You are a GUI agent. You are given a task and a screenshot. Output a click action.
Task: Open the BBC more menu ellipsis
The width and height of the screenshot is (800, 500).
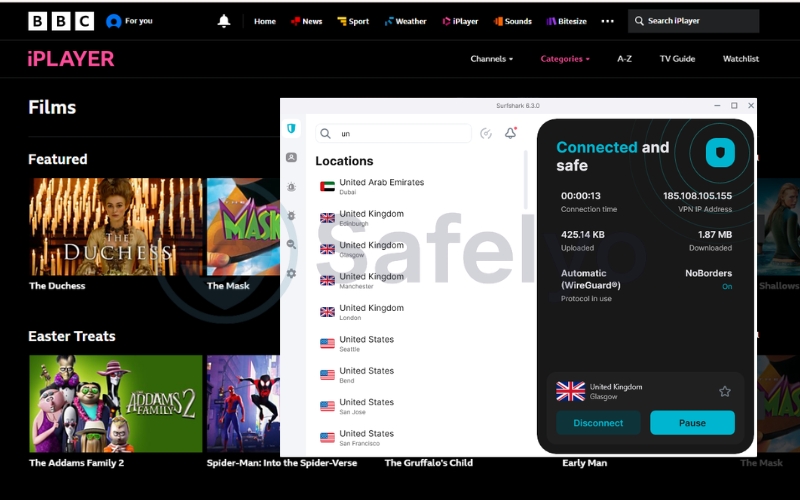coord(607,21)
